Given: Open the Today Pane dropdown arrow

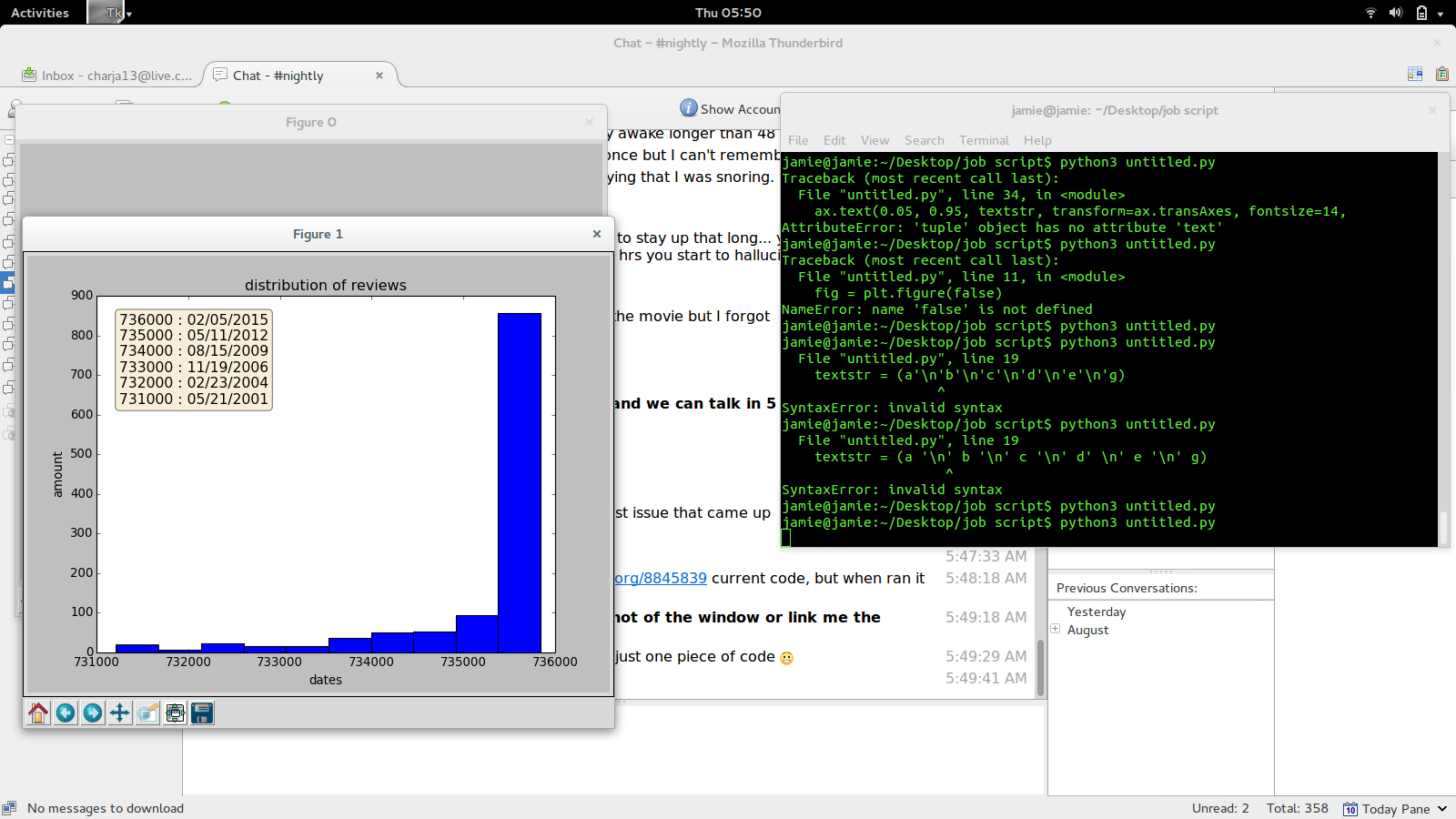Looking at the screenshot, I should tap(1442, 809).
